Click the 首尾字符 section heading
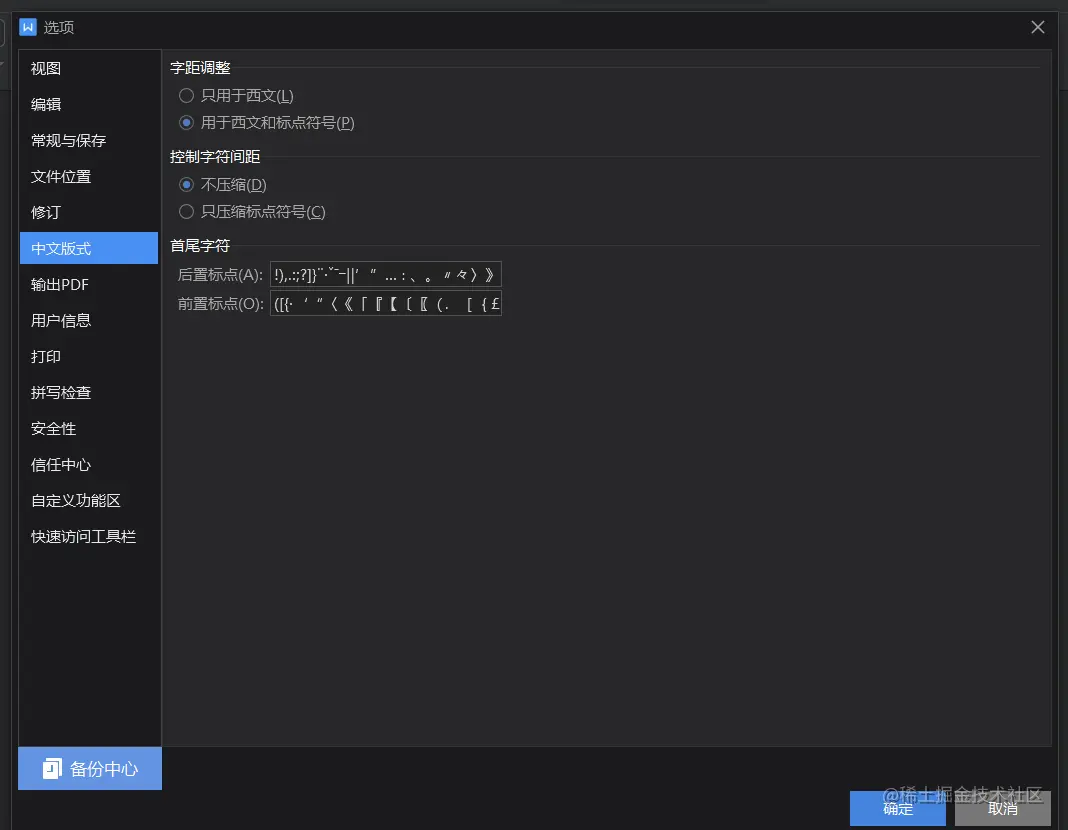Viewport: 1068px width, 830px height. pyautogui.click(x=200, y=246)
